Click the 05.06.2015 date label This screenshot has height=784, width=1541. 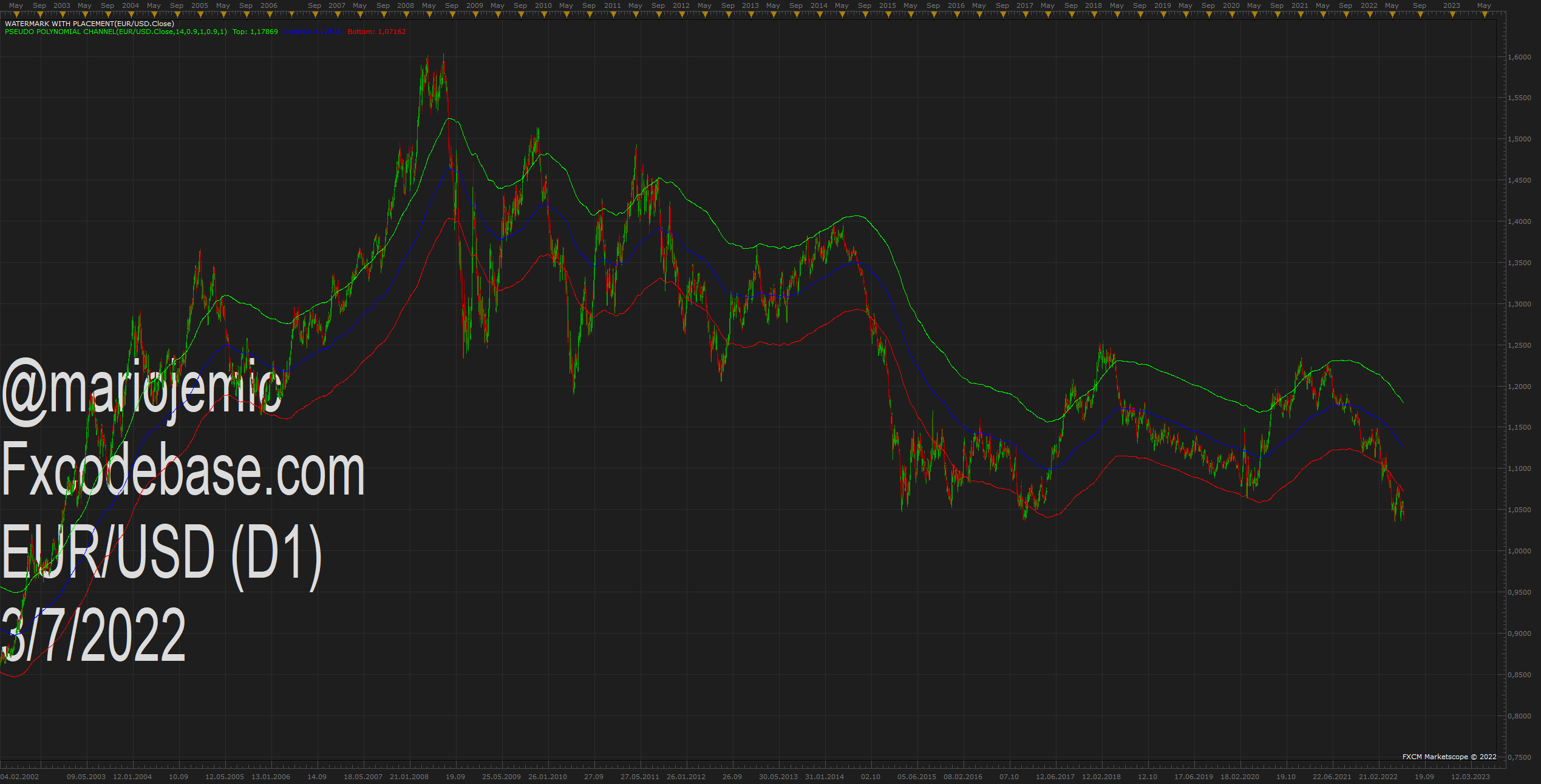(x=917, y=777)
